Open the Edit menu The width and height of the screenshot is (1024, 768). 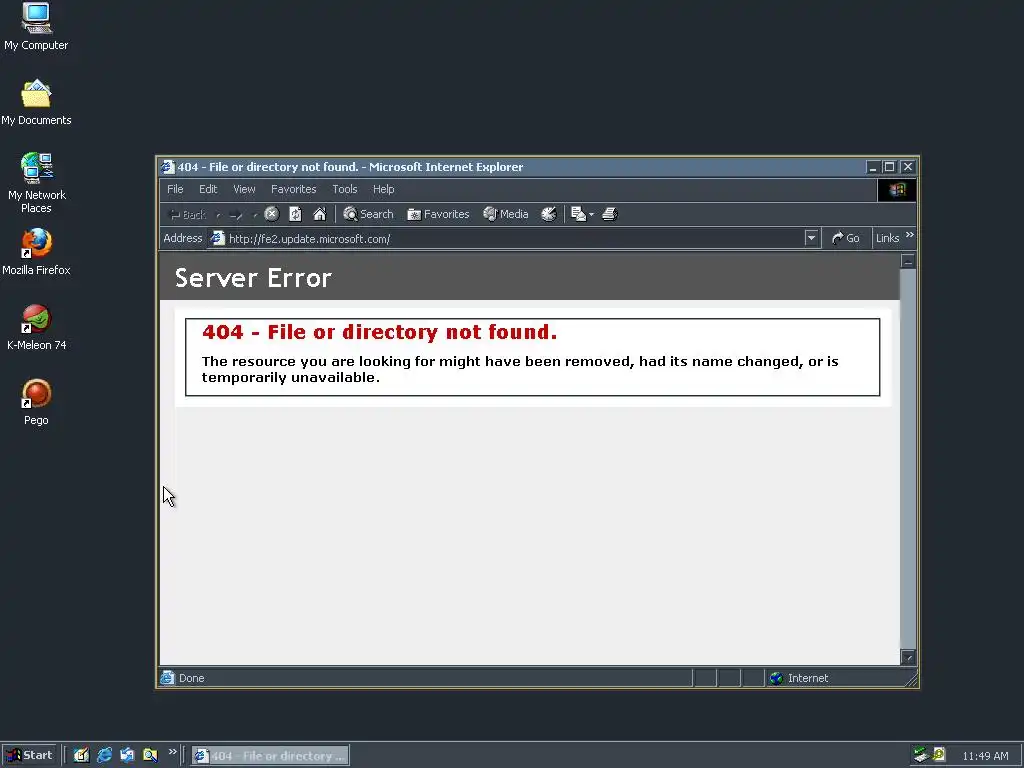(x=208, y=189)
